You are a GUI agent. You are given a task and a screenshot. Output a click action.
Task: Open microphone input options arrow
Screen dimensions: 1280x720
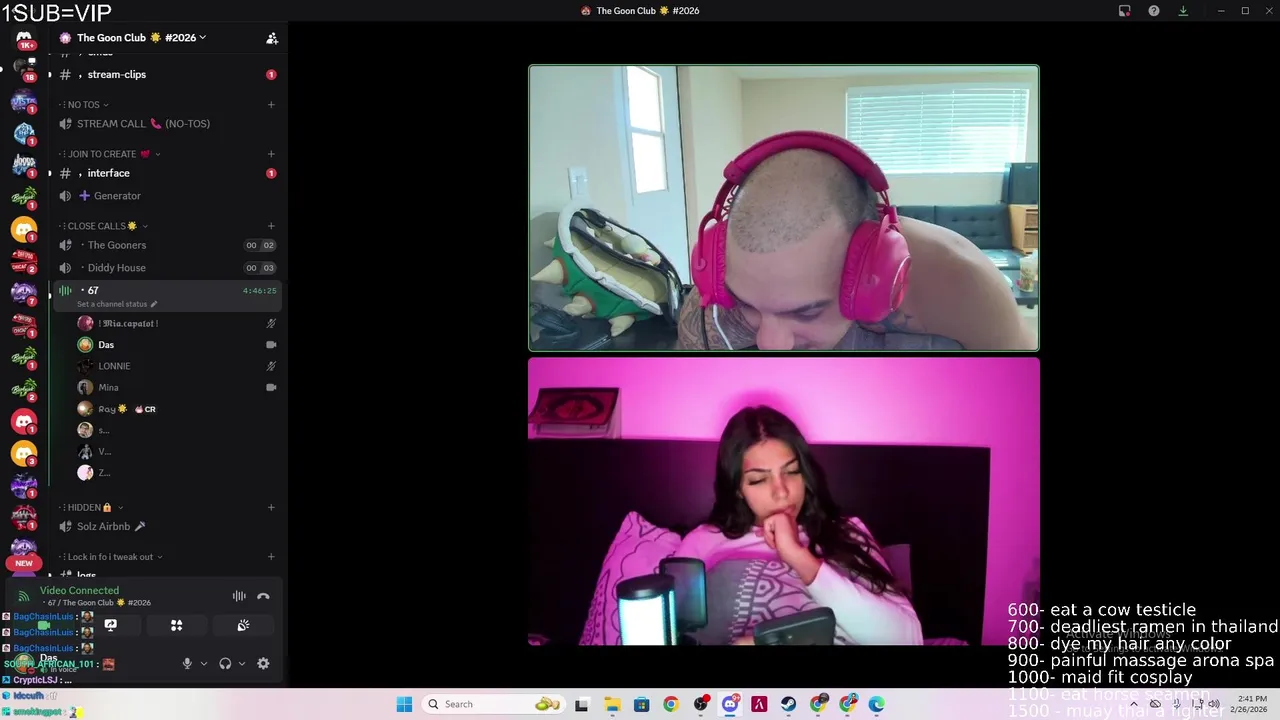pyautogui.click(x=204, y=663)
